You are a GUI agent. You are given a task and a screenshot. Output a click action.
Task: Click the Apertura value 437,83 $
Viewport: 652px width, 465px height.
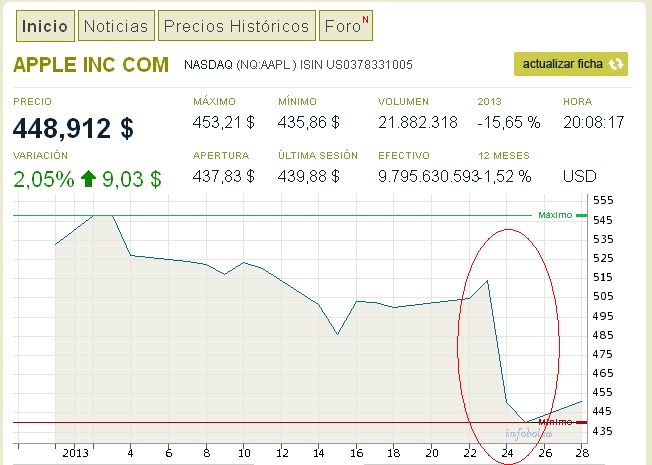(224, 176)
